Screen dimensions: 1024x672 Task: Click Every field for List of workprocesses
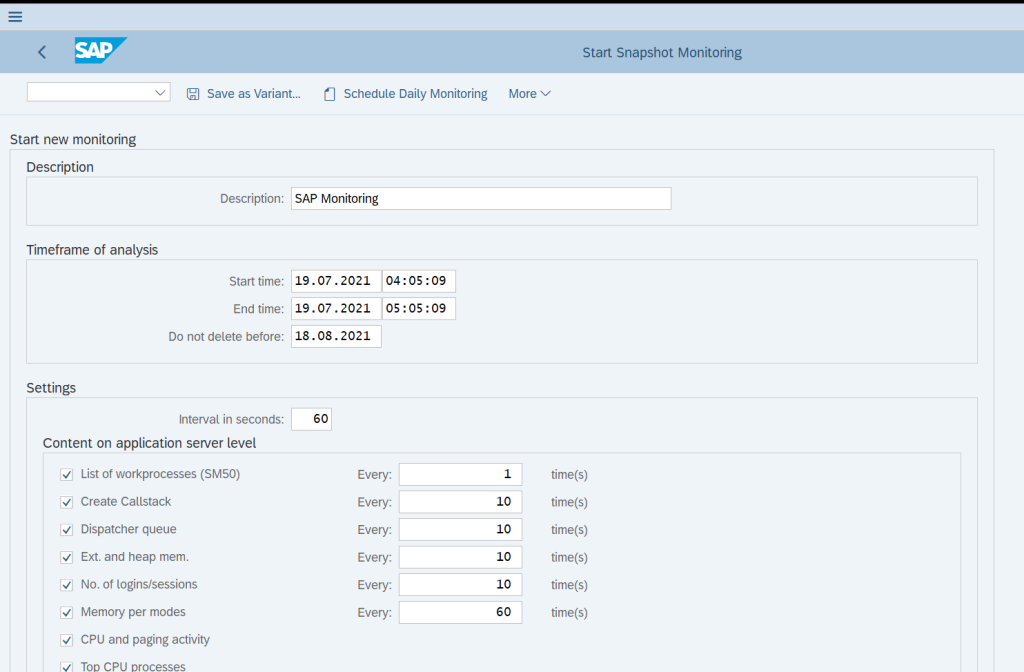click(460, 475)
